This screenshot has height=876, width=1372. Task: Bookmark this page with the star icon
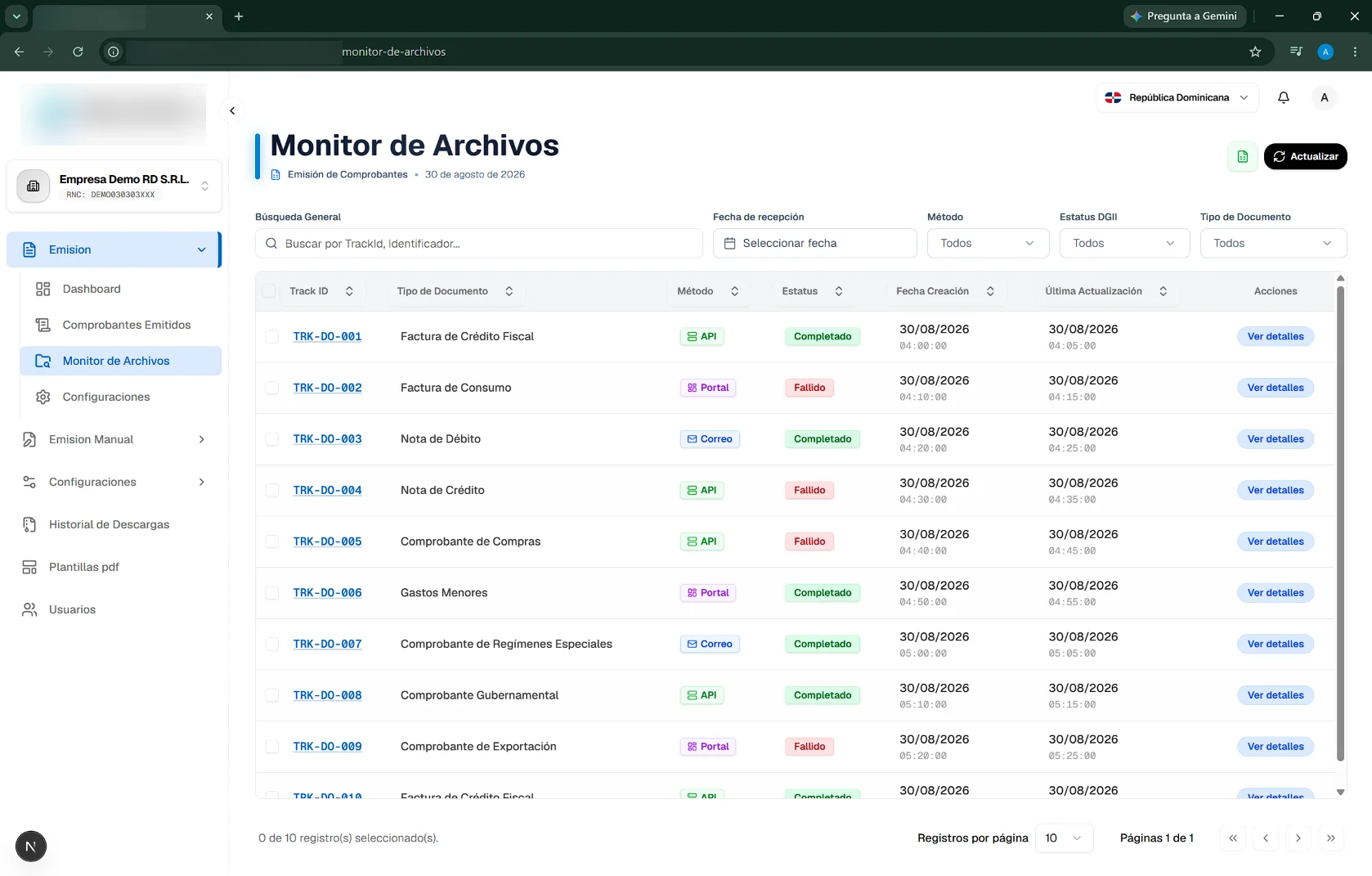click(x=1255, y=52)
